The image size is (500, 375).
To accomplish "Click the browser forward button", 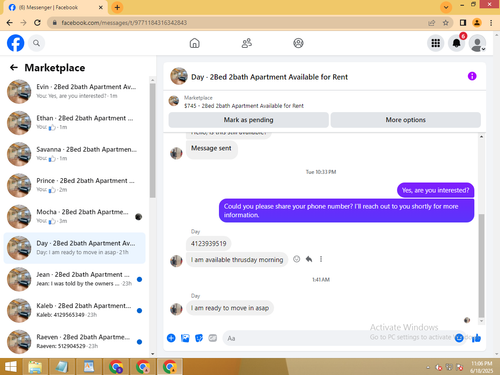I will pyautogui.click(x=23, y=23).
